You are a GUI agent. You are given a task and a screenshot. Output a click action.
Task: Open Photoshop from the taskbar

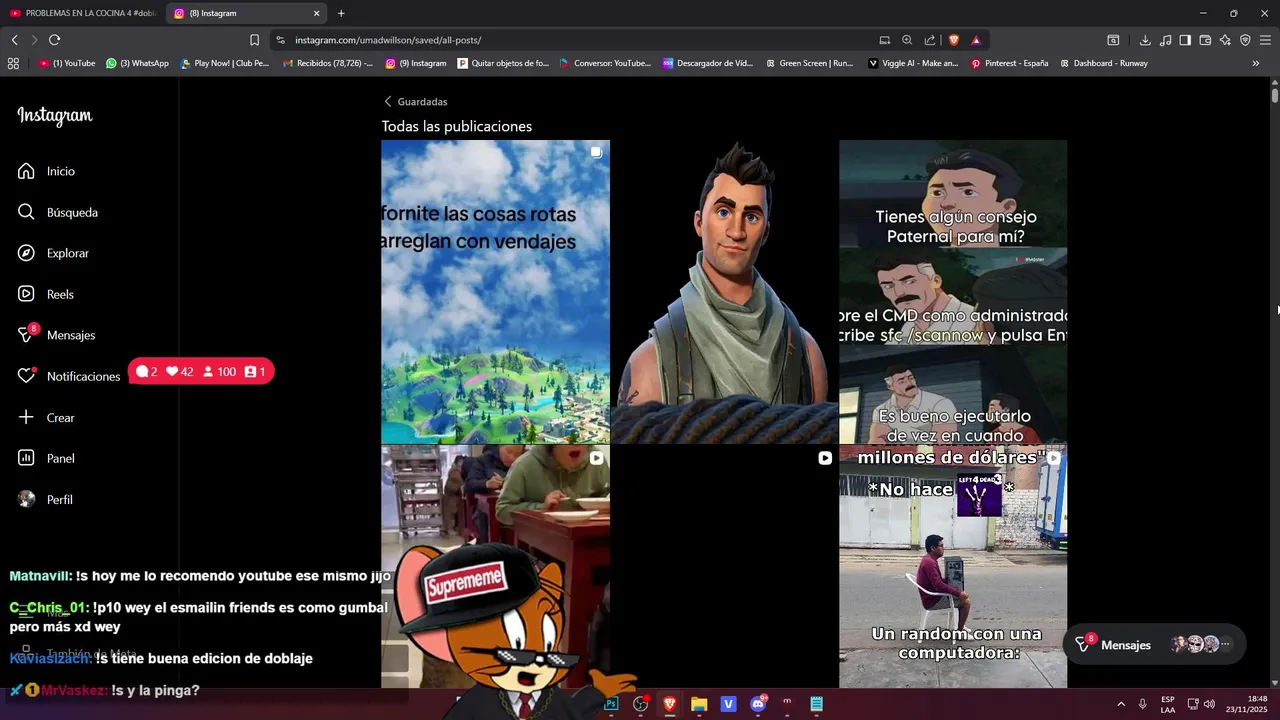(611, 704)
